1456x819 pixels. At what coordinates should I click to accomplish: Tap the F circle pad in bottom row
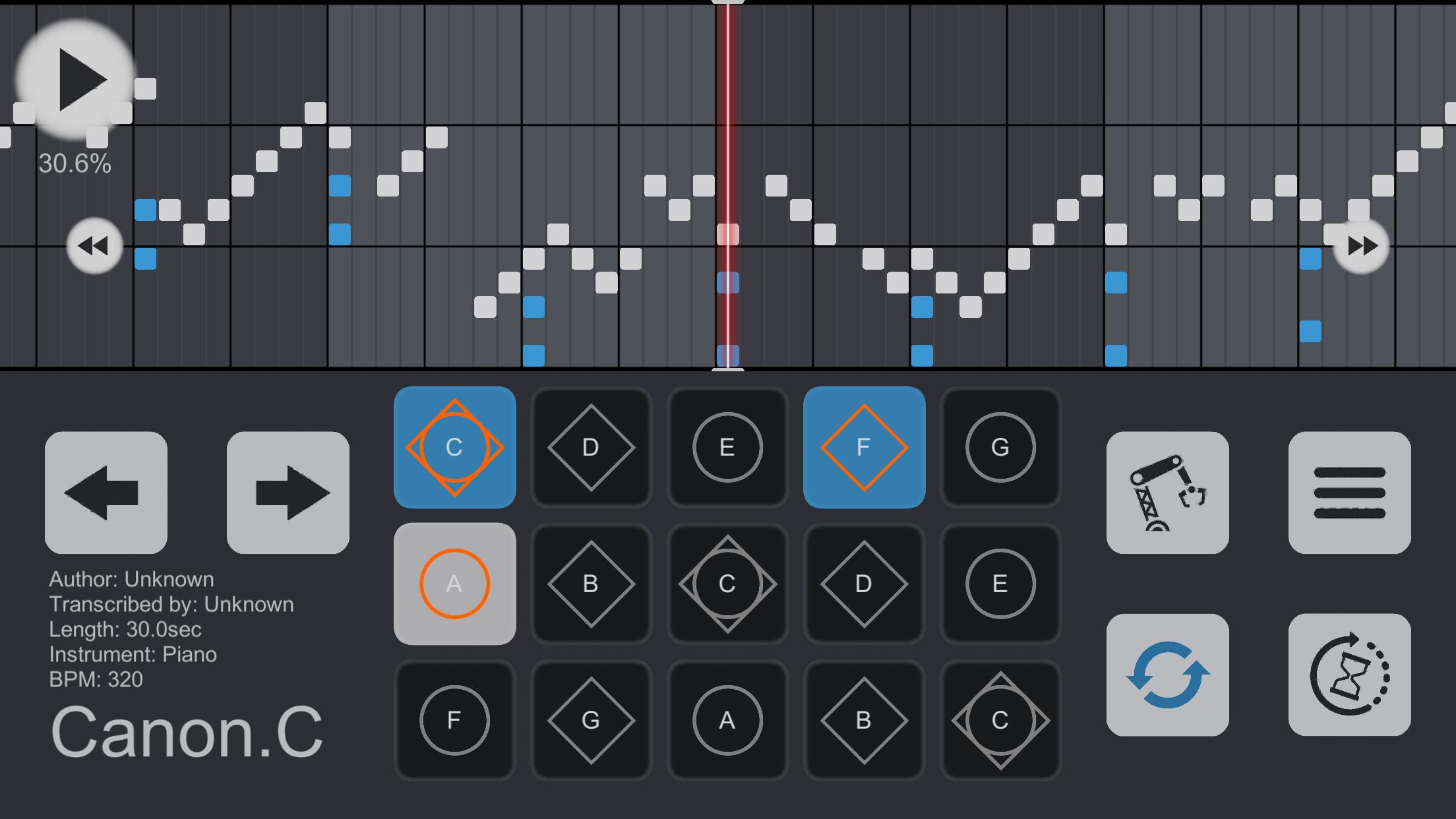coord(454,720)
